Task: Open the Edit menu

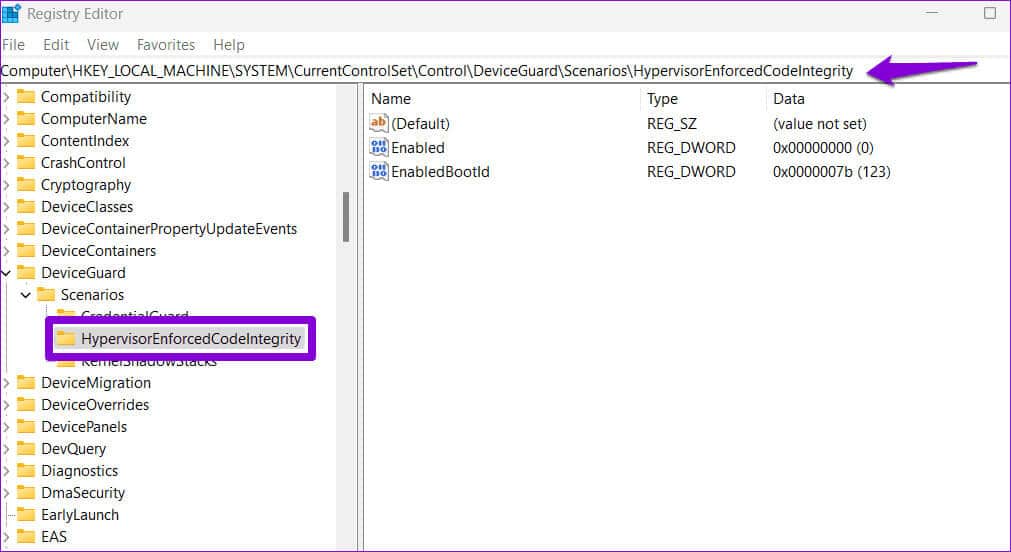Action: pos(56,44)
